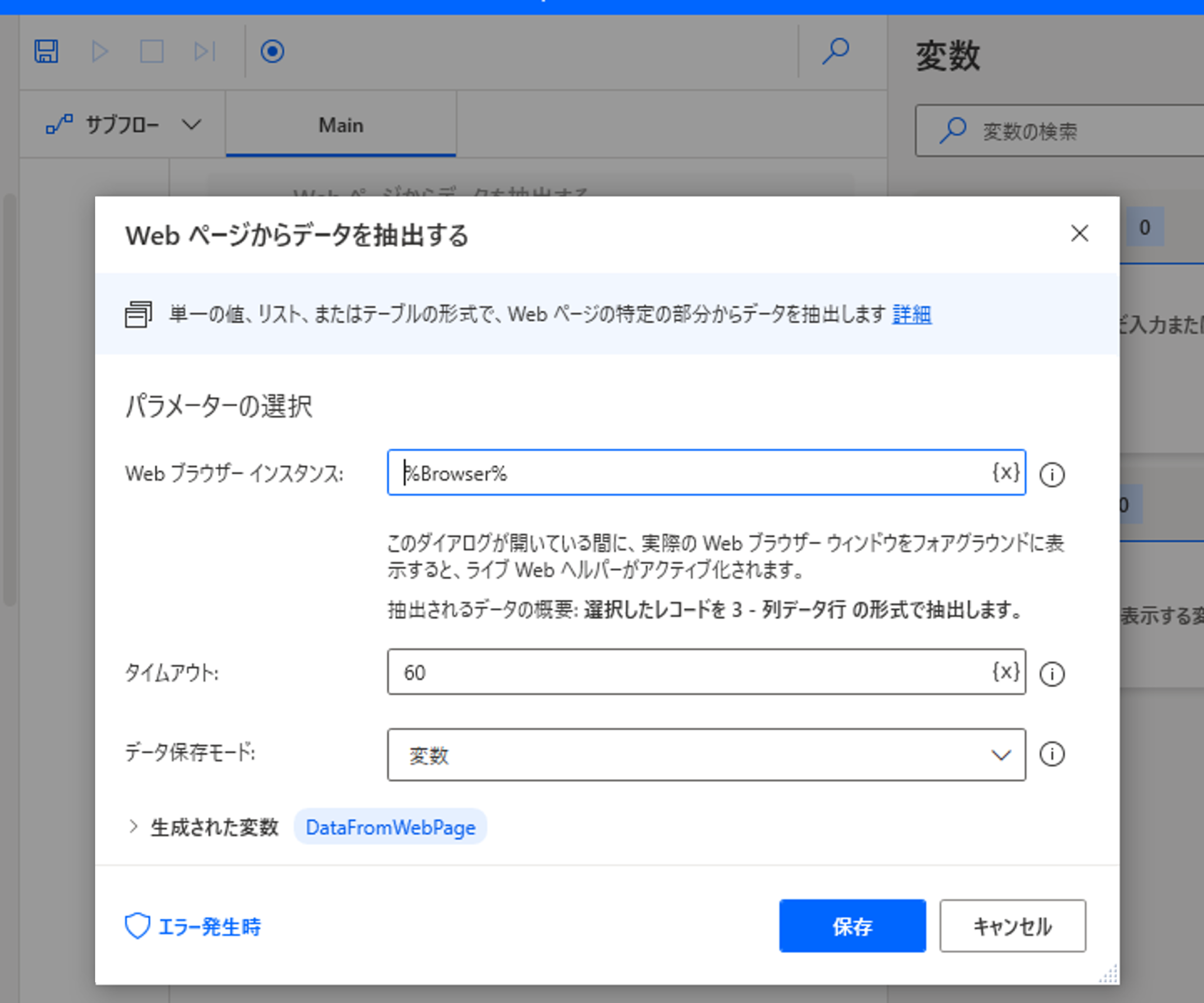The image size is (1204, 1003).
Task: Show info for timeout field
Action: tap(1052, 674)
